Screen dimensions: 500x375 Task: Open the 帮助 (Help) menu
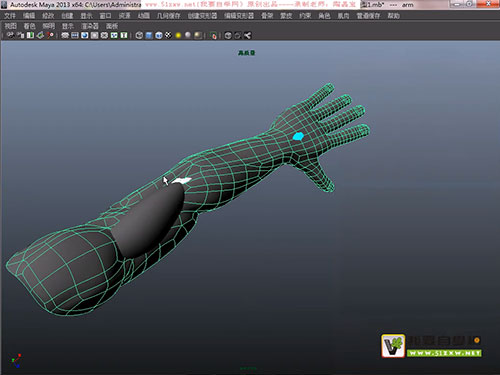[x=394, y=16]
